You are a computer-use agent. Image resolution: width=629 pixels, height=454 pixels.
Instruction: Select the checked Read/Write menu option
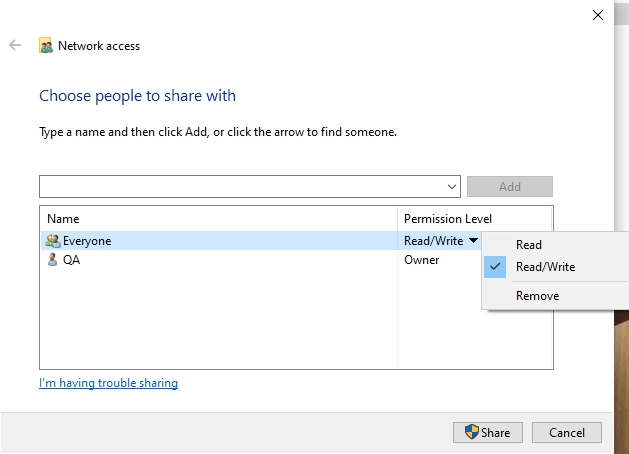(545, 267)
